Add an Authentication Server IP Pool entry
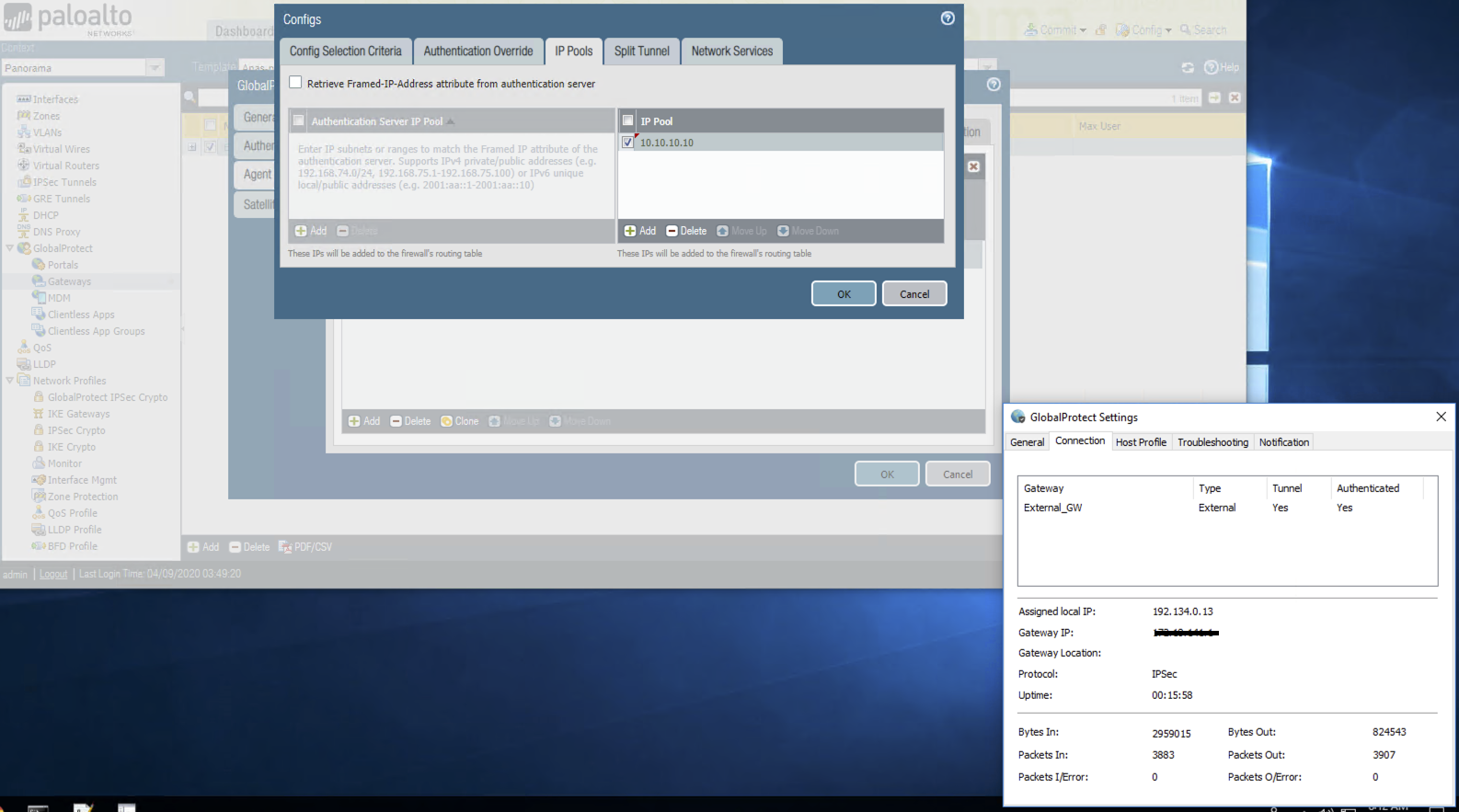 click(311, 231)
